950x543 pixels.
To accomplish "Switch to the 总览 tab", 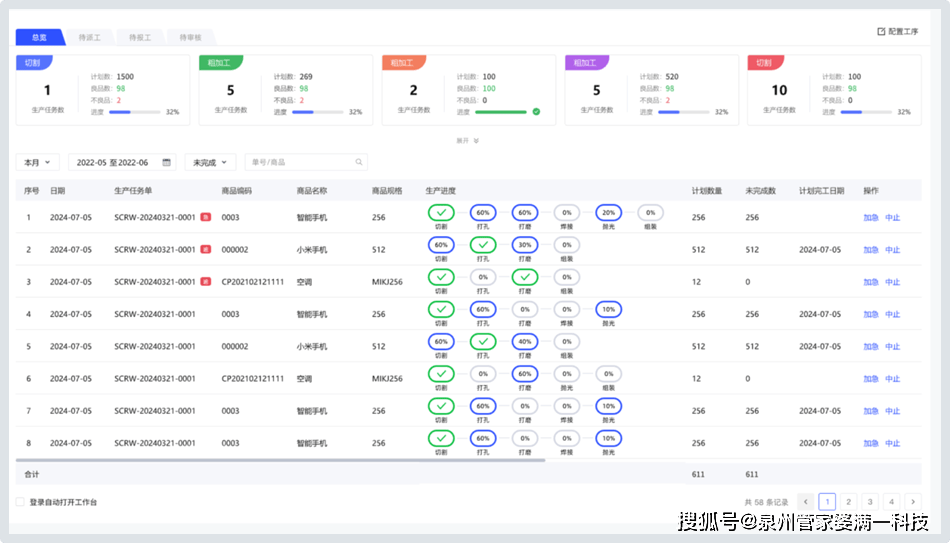I will [x=39, y=38].
